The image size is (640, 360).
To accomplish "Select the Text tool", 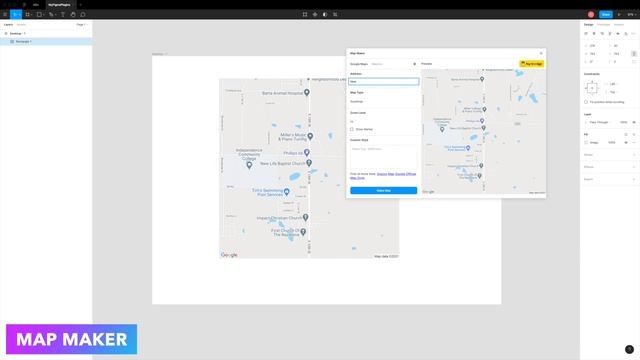I will coord(63,14).
